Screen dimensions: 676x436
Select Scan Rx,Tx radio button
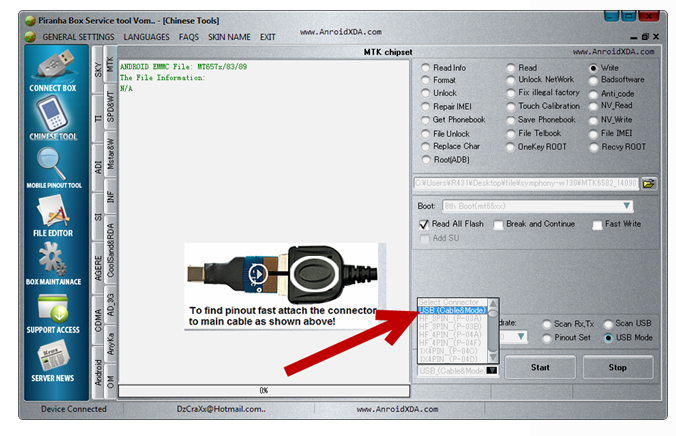click(x=547, y=324)
